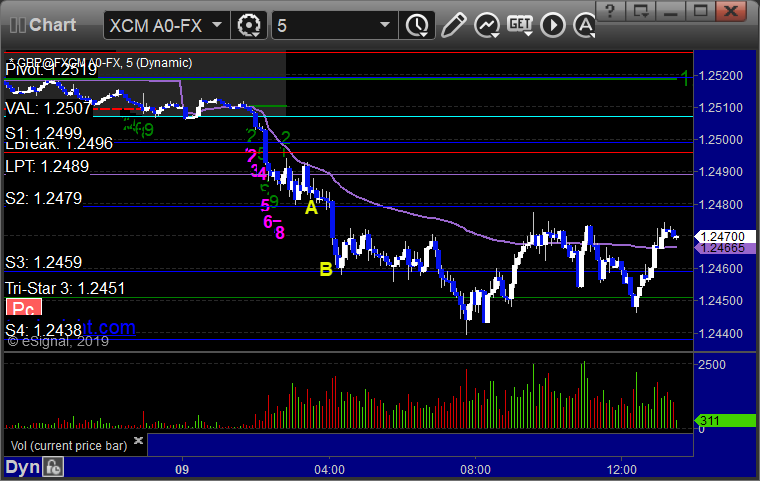Open the studies line-chart icon
This screenshot has width=760, height=481.
coord(487,25)
